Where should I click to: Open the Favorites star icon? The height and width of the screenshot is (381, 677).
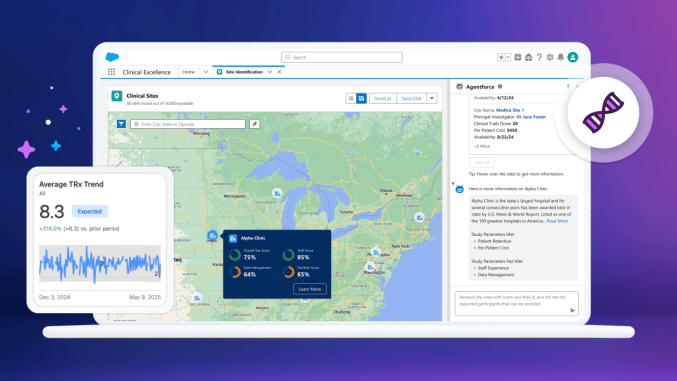501,57
